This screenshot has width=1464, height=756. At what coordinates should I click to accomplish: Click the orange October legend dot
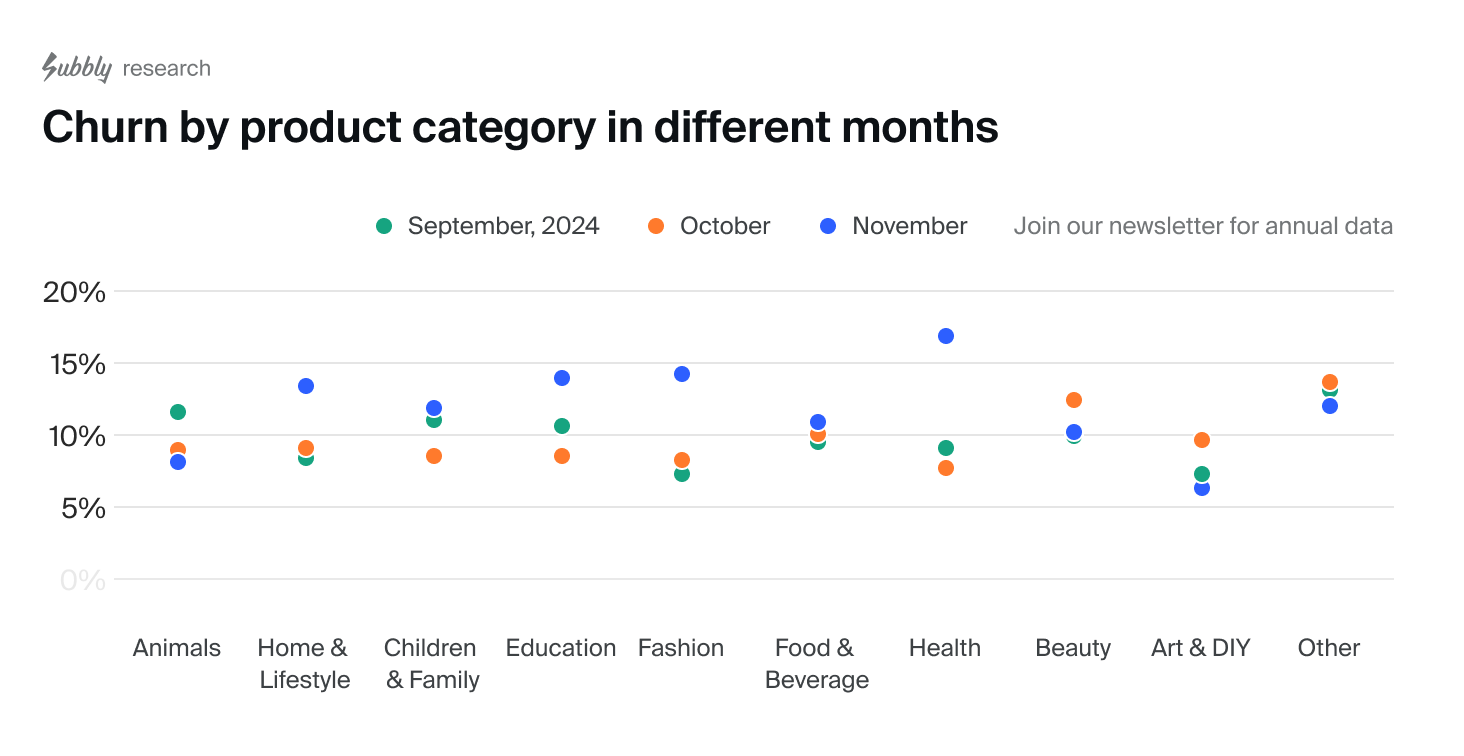click(656, 226)
